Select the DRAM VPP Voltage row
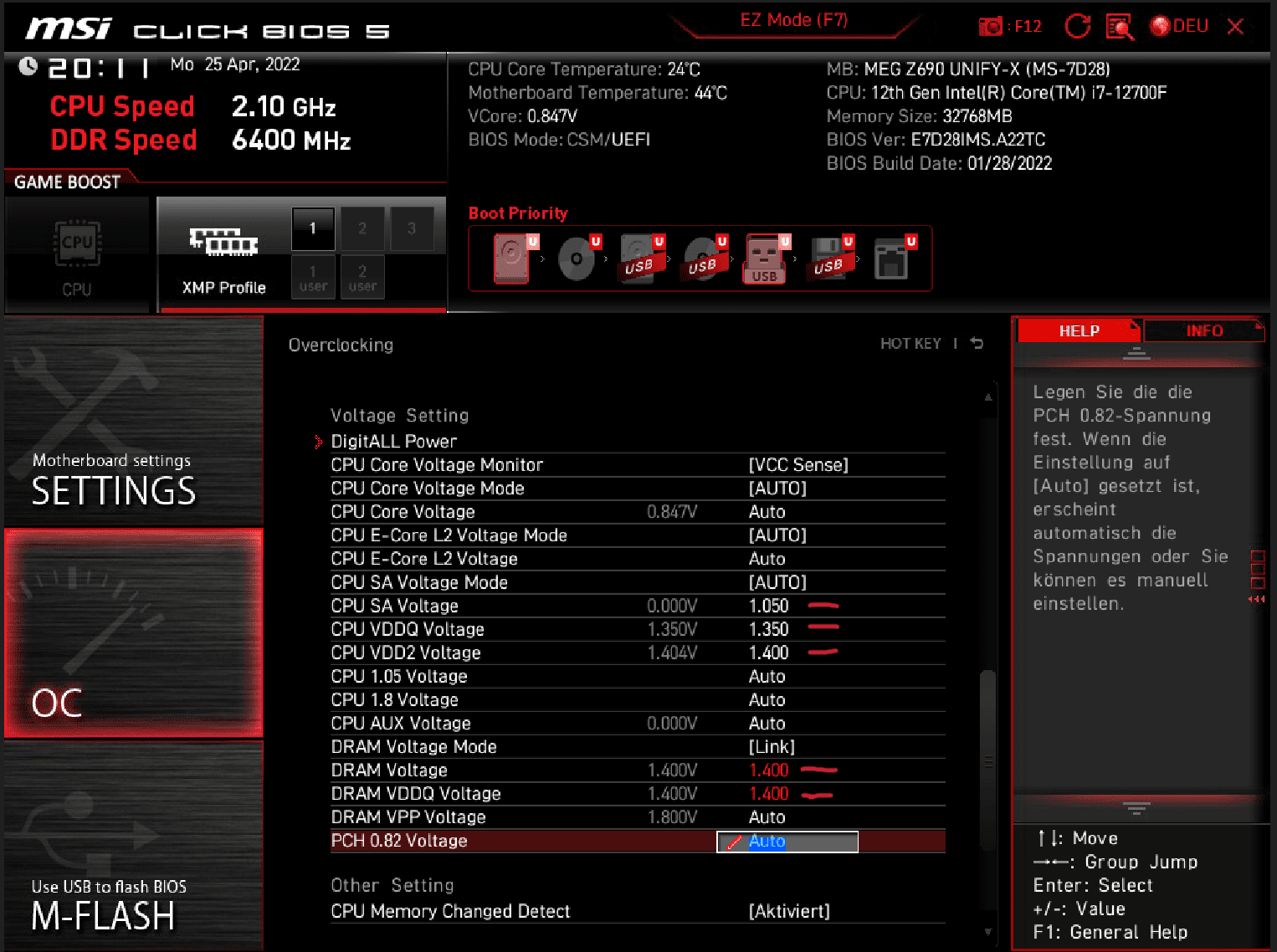The width and height of the screenshot is (1277, 952). coord(638,817)
